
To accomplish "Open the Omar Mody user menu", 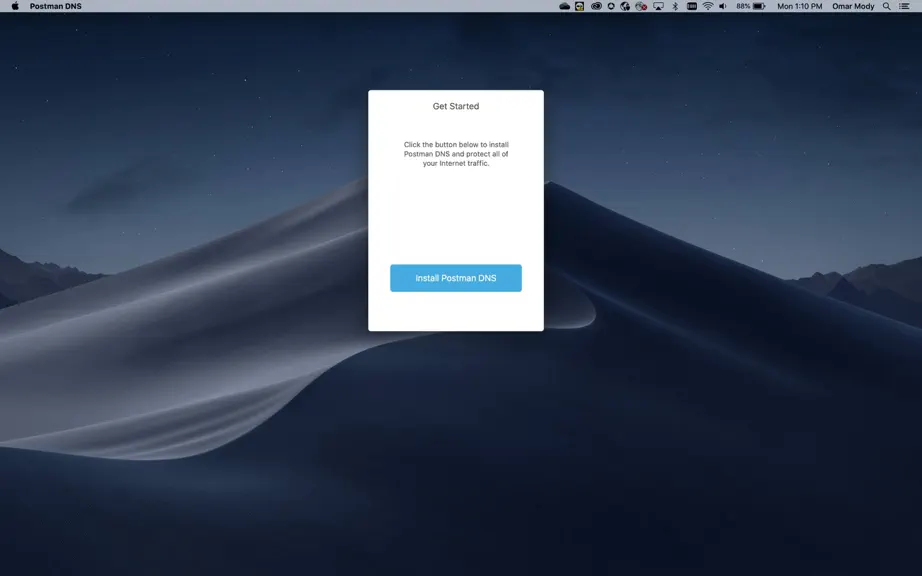I will pos(853,6).
